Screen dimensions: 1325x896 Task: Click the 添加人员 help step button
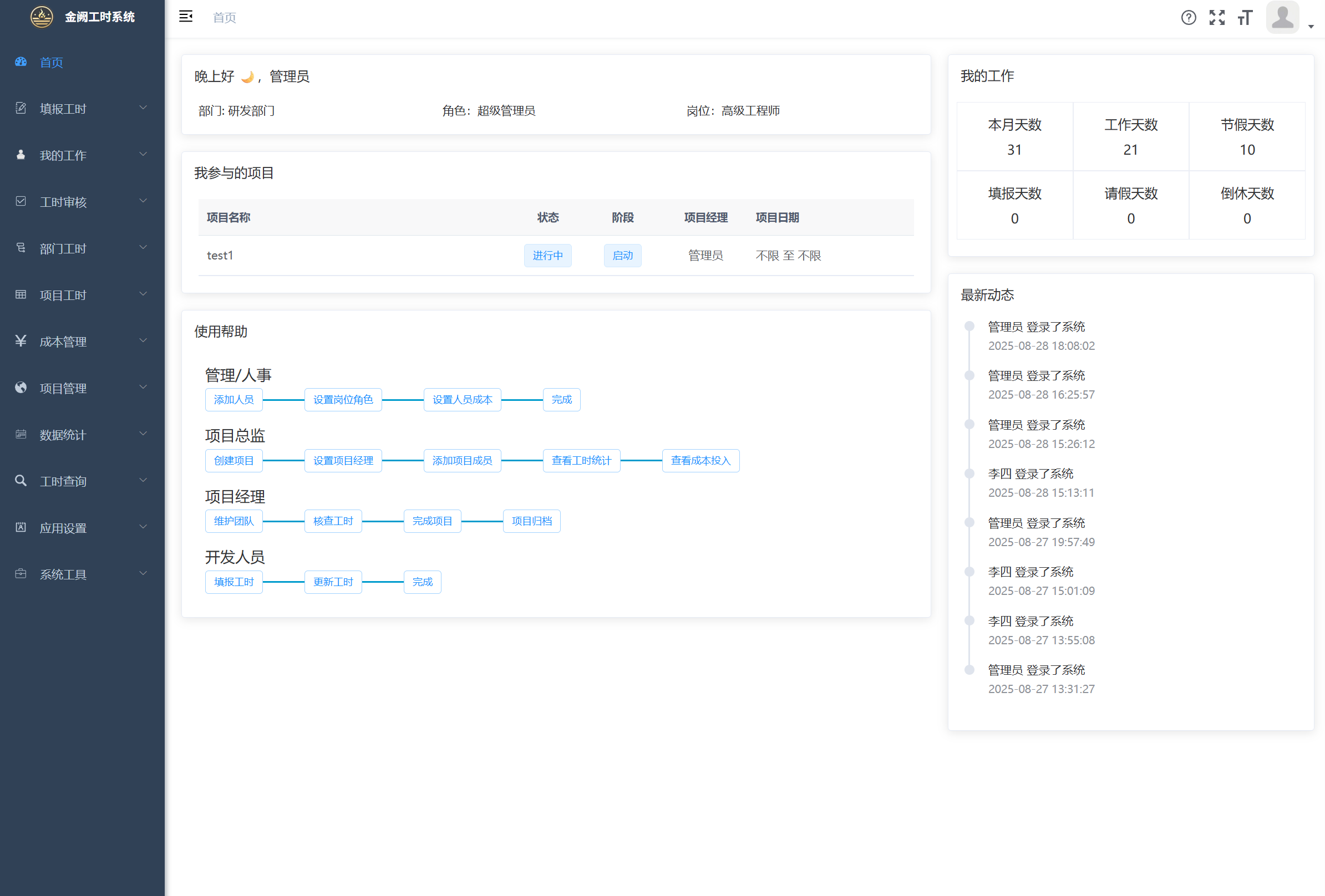coord(233,400)
